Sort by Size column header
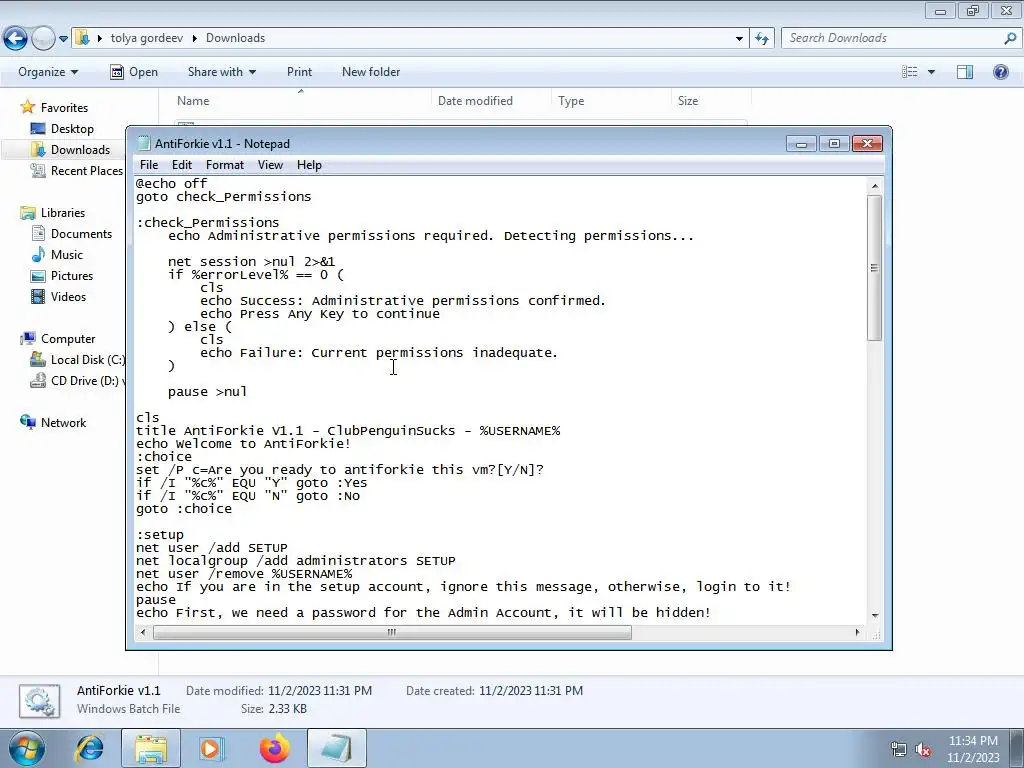The width and height of the screenshot is (1024, 768). (x=688, y=101)
